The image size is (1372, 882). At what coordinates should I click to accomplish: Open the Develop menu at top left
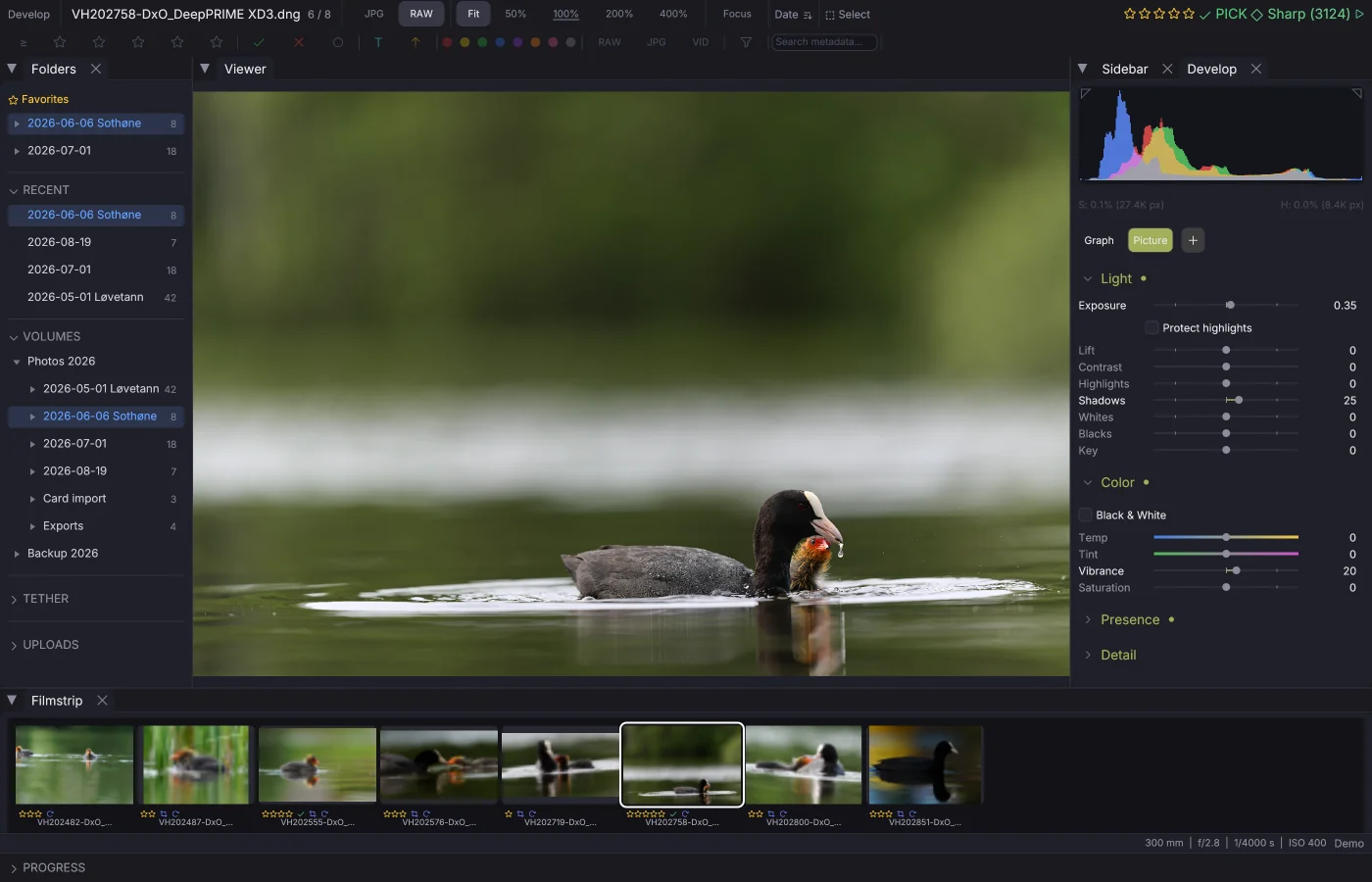click(x=28, y=14)
